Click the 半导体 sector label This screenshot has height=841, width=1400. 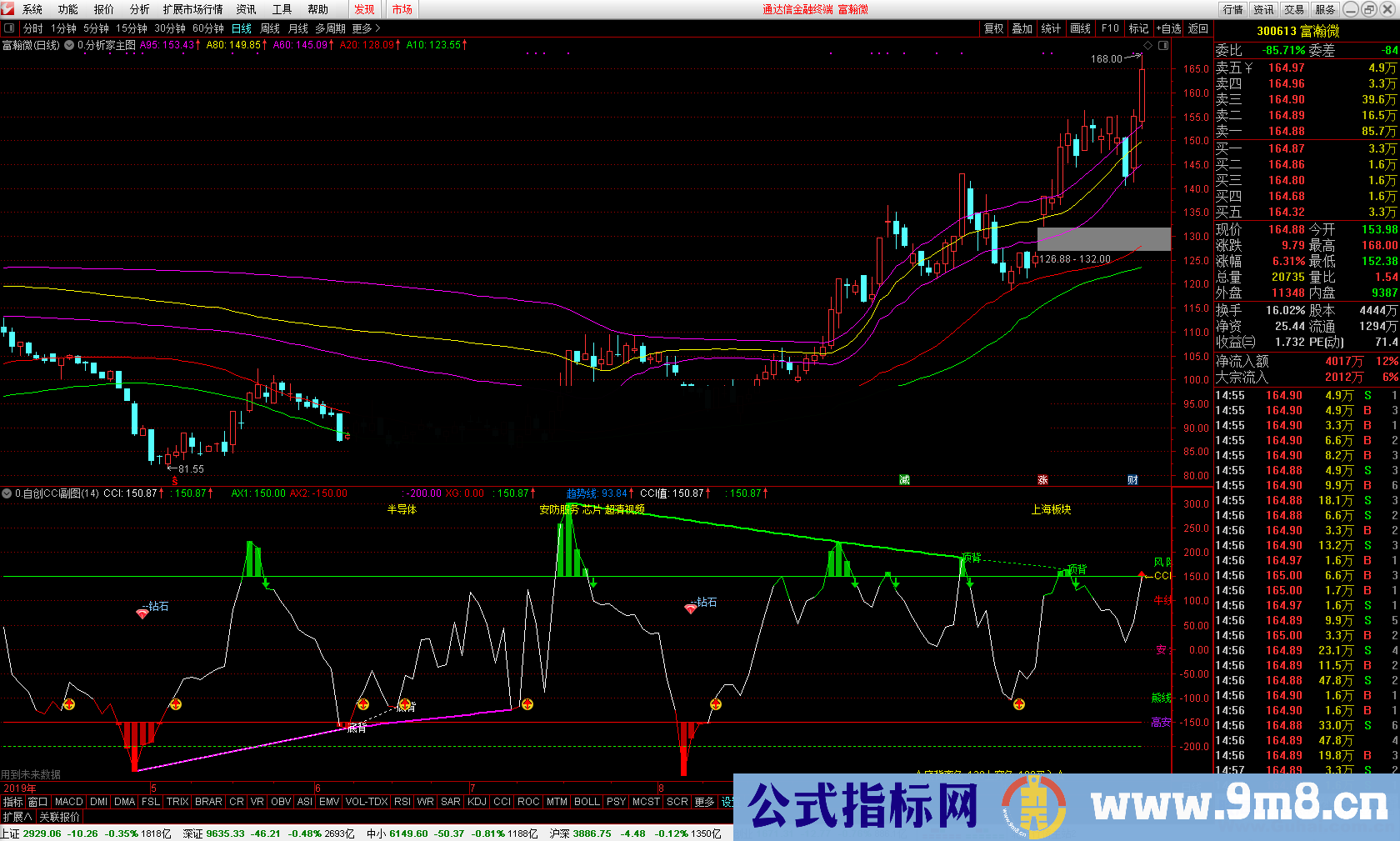[402, 509]
